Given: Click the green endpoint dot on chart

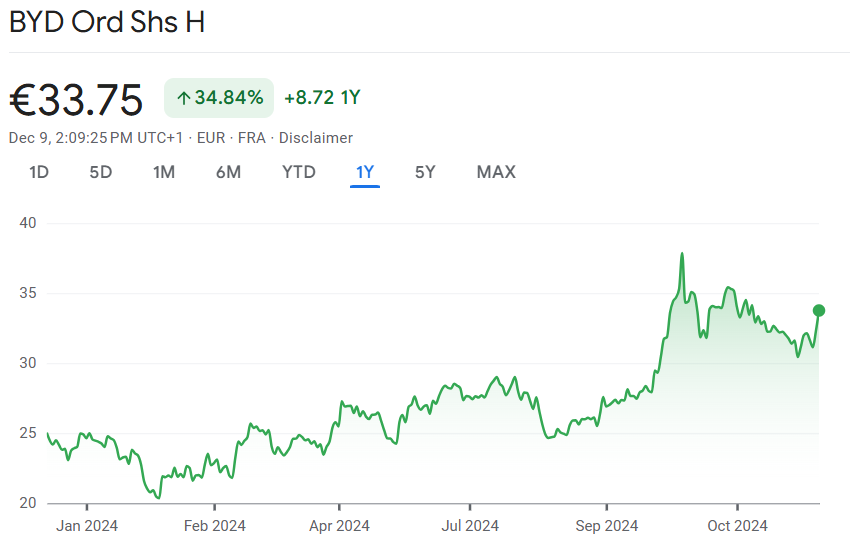Looking at the screenshot, I should point(819,310).
